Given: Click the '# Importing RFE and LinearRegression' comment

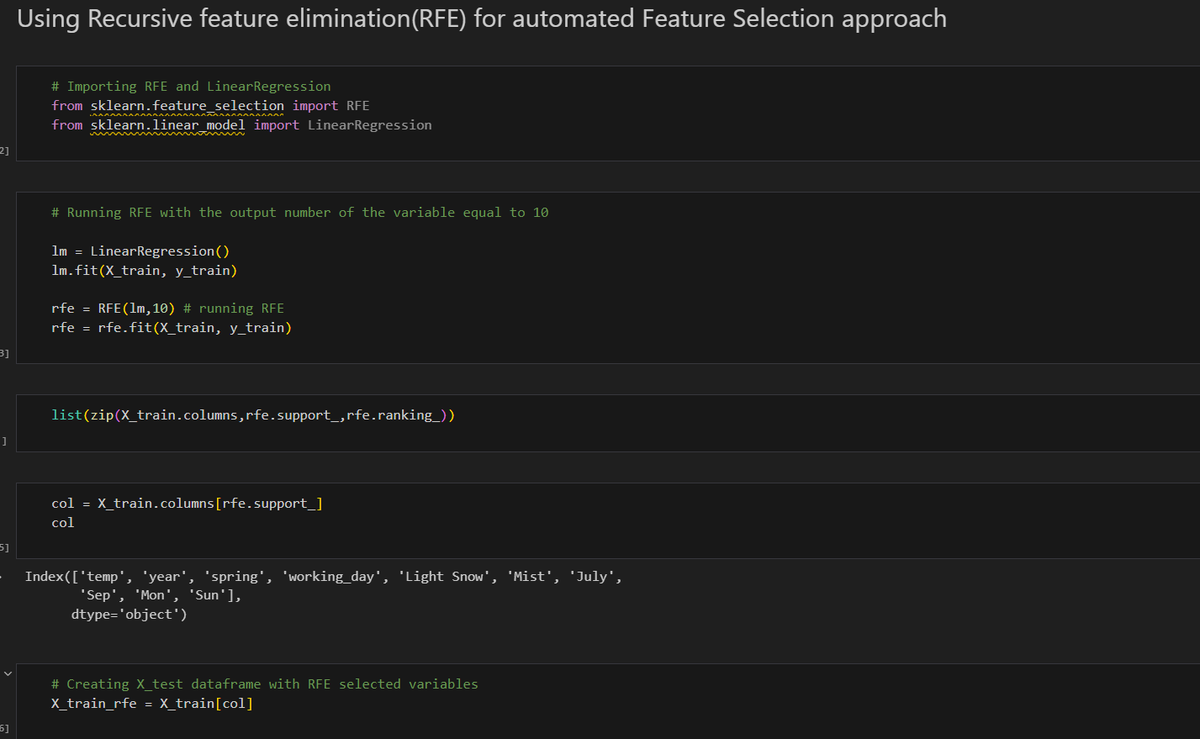Looking at the screenshot, I should tap(191, 86).
